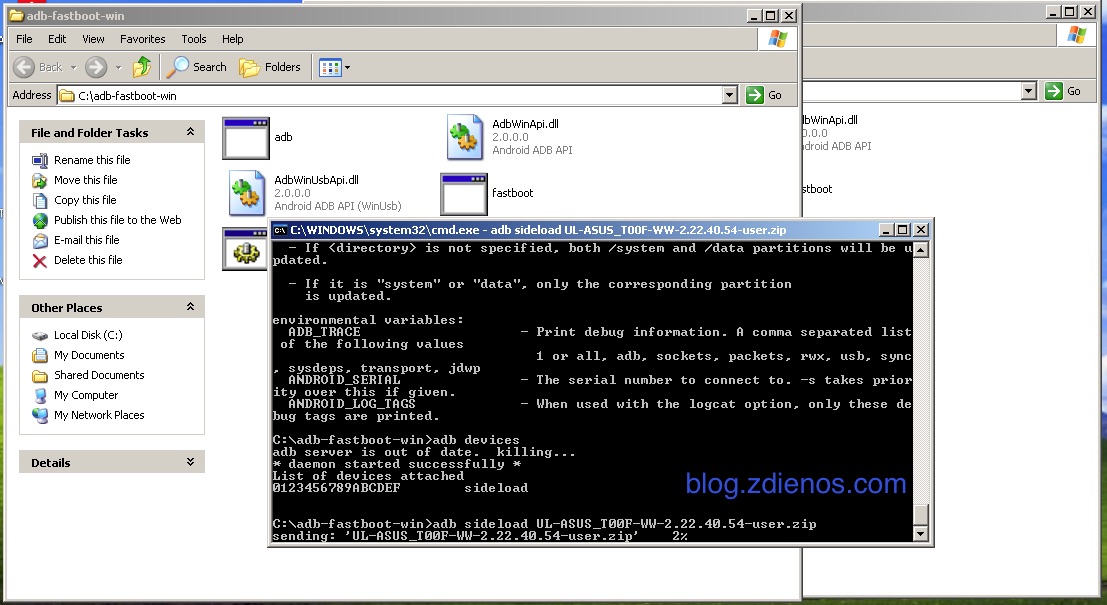Viewport: 1107px width, 605px height.
Task: Open the Edit menu
Action: tap(57, 39)
